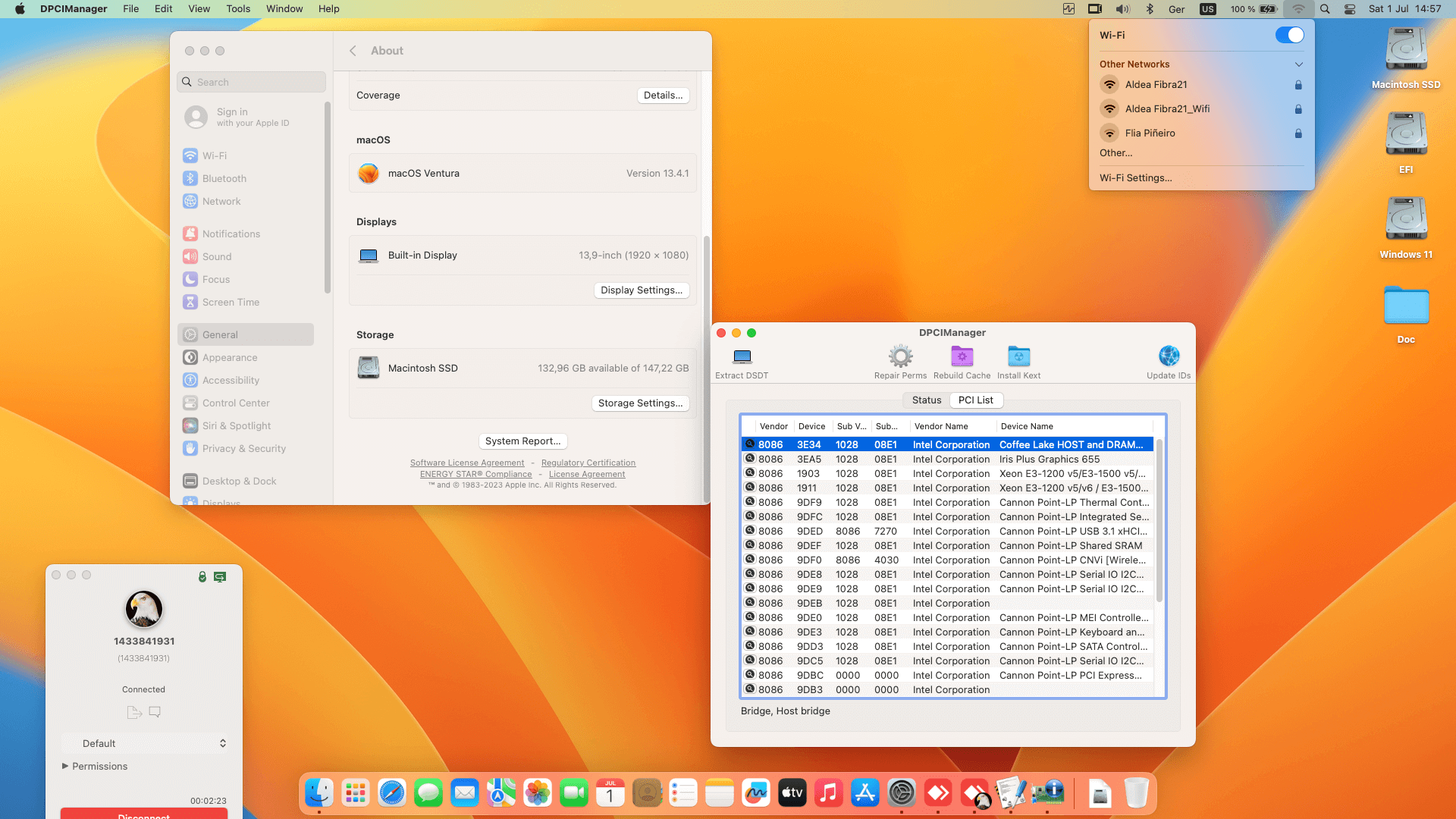The height and width of the screenshot is (819, 1456).
Task: Sort by Device Name column header
Action: point(1073,426)
